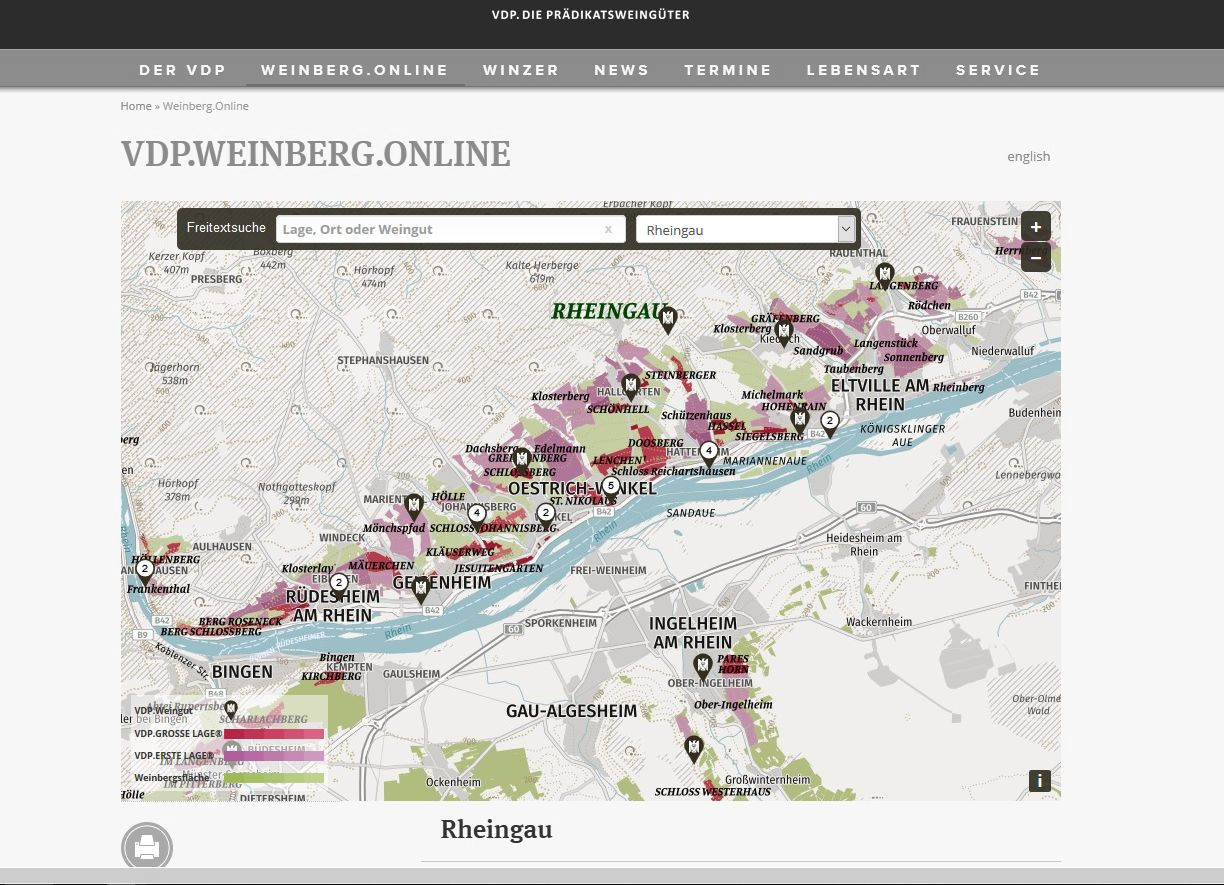Open the map info 'i' button
1224x885 pixels.
coord(1039,781)
